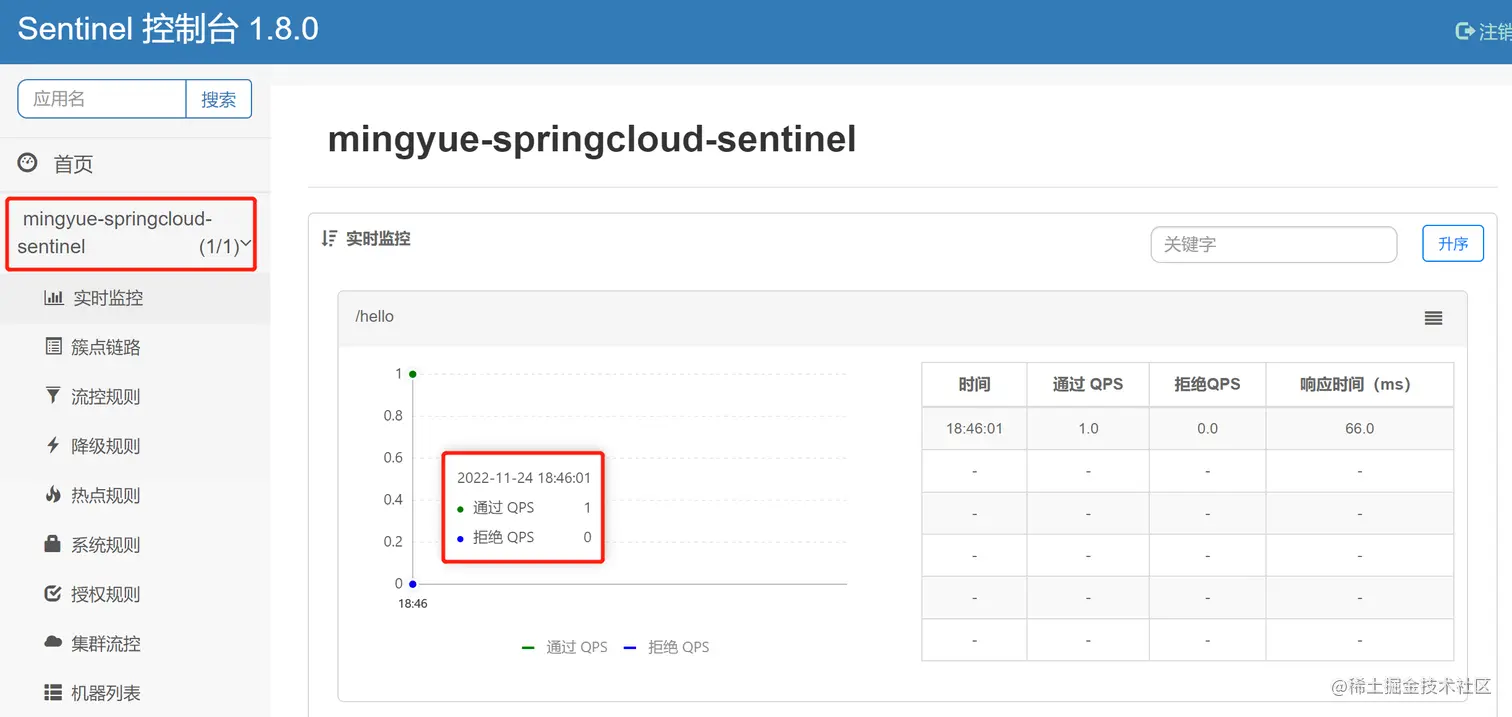Screen dimensions: 1512x717
Task: Click the 授权规则 check-square icon
Action: (53, 594)
